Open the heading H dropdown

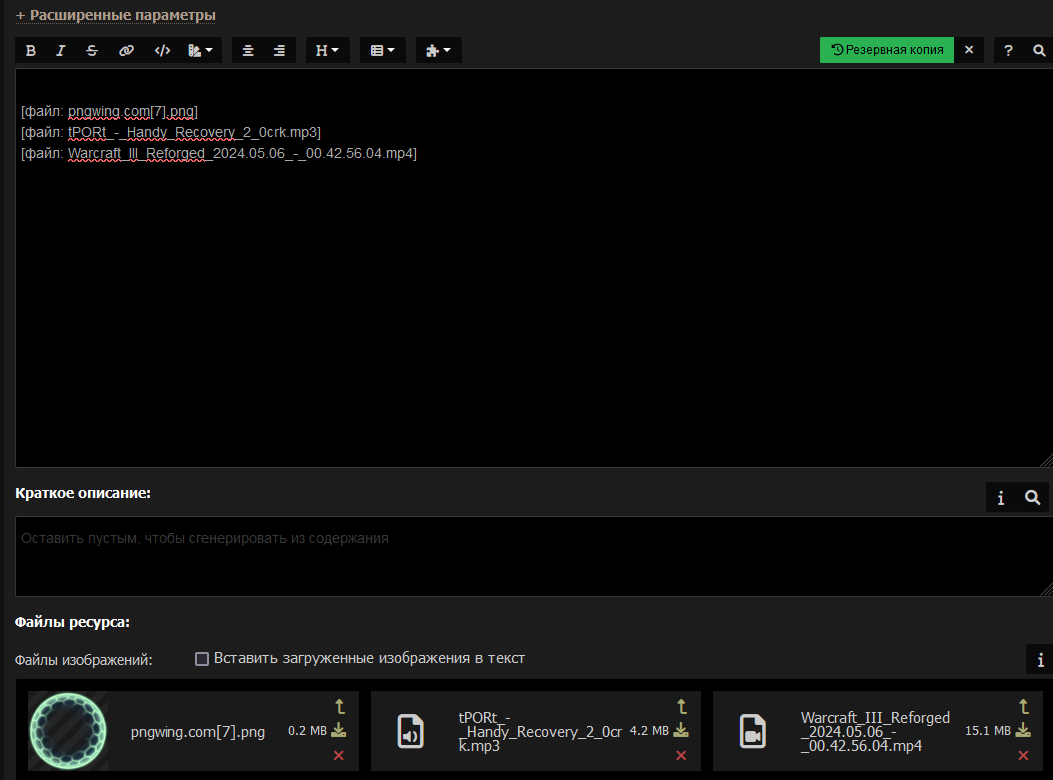pos(328,50)
